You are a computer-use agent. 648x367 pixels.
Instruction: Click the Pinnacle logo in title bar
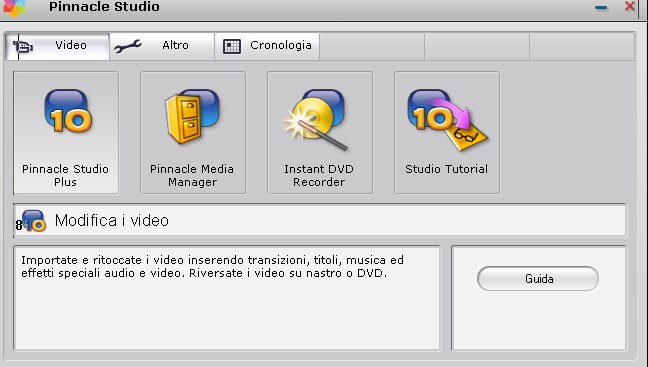click(x=15, y=8)
